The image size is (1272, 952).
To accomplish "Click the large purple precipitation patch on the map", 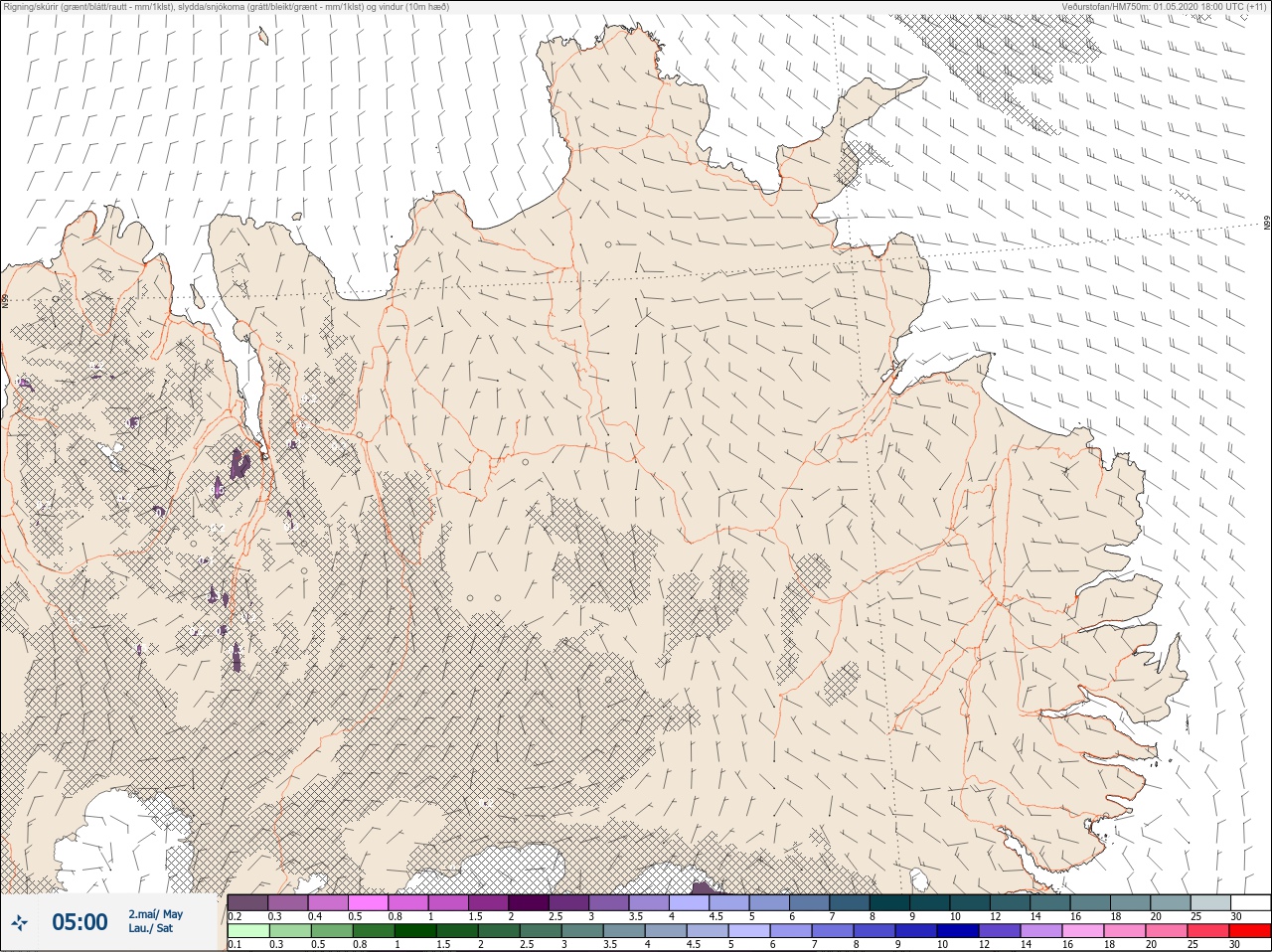I will point(238,463).
